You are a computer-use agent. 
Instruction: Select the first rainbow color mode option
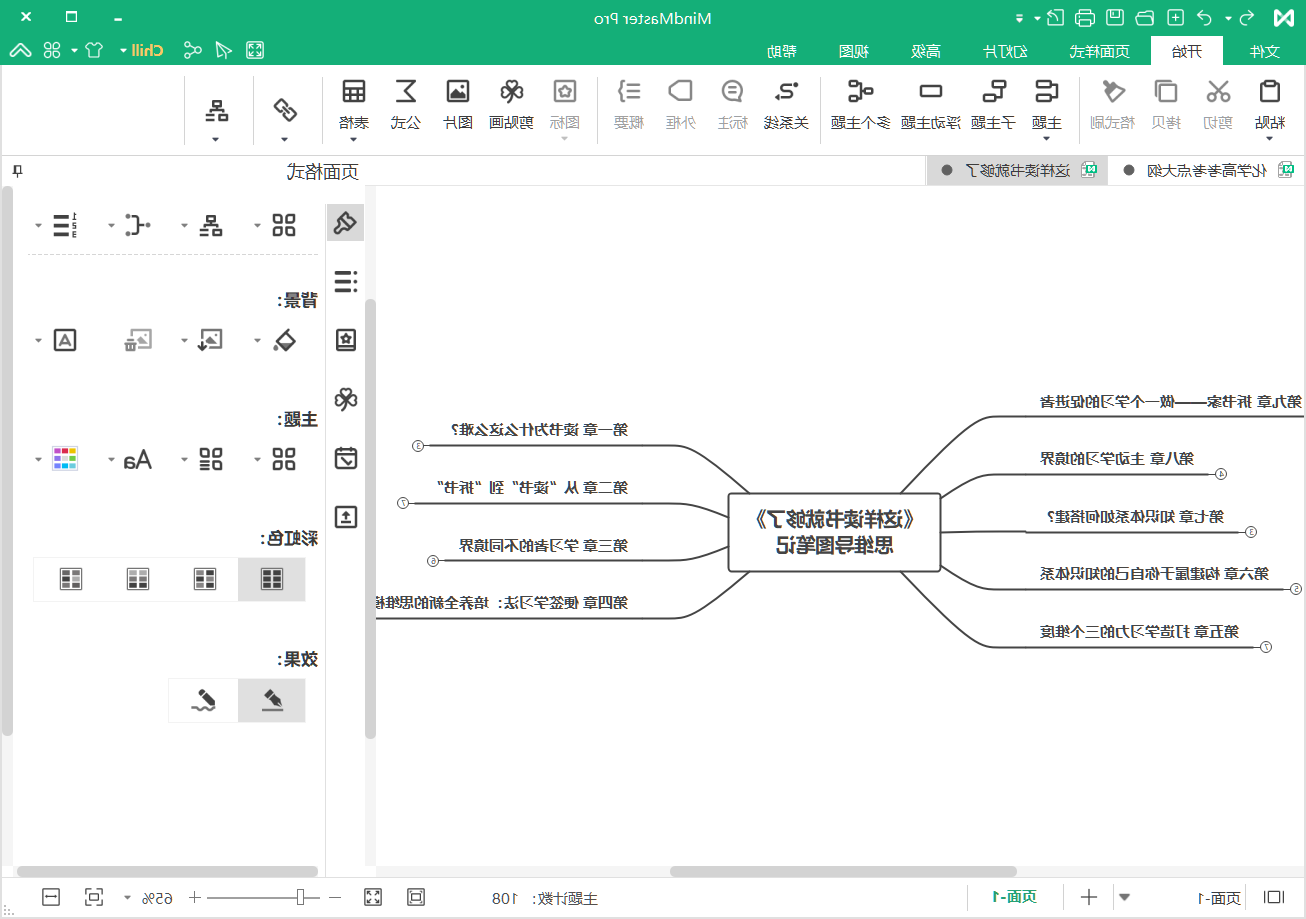pyautogui.click(x=271, y=579)
